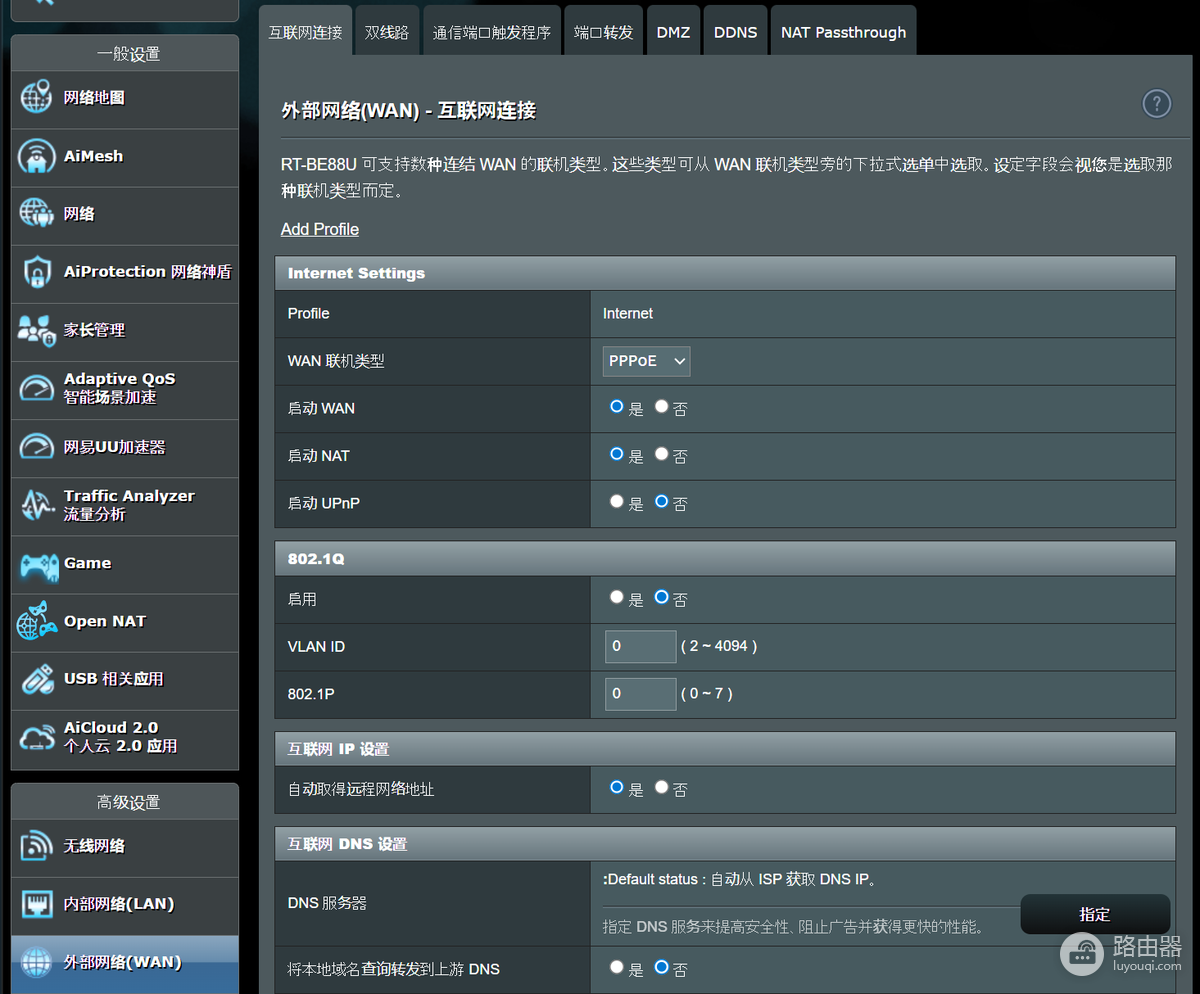Switch to the 互联网连接 tab

pyautogui.click(x=305, y=32)
